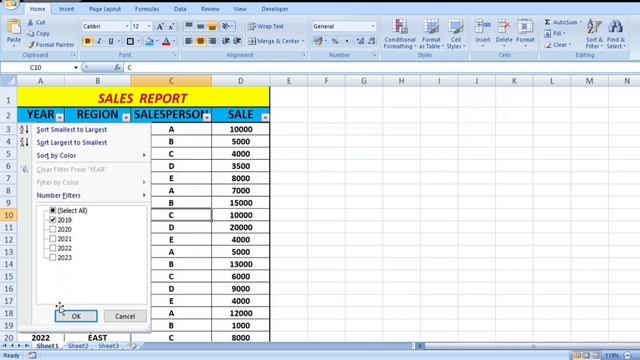Image resolution: width=640 pixels, height=360 pixels.
Task: Align text to the left
Action: click(x=189, y=41)
